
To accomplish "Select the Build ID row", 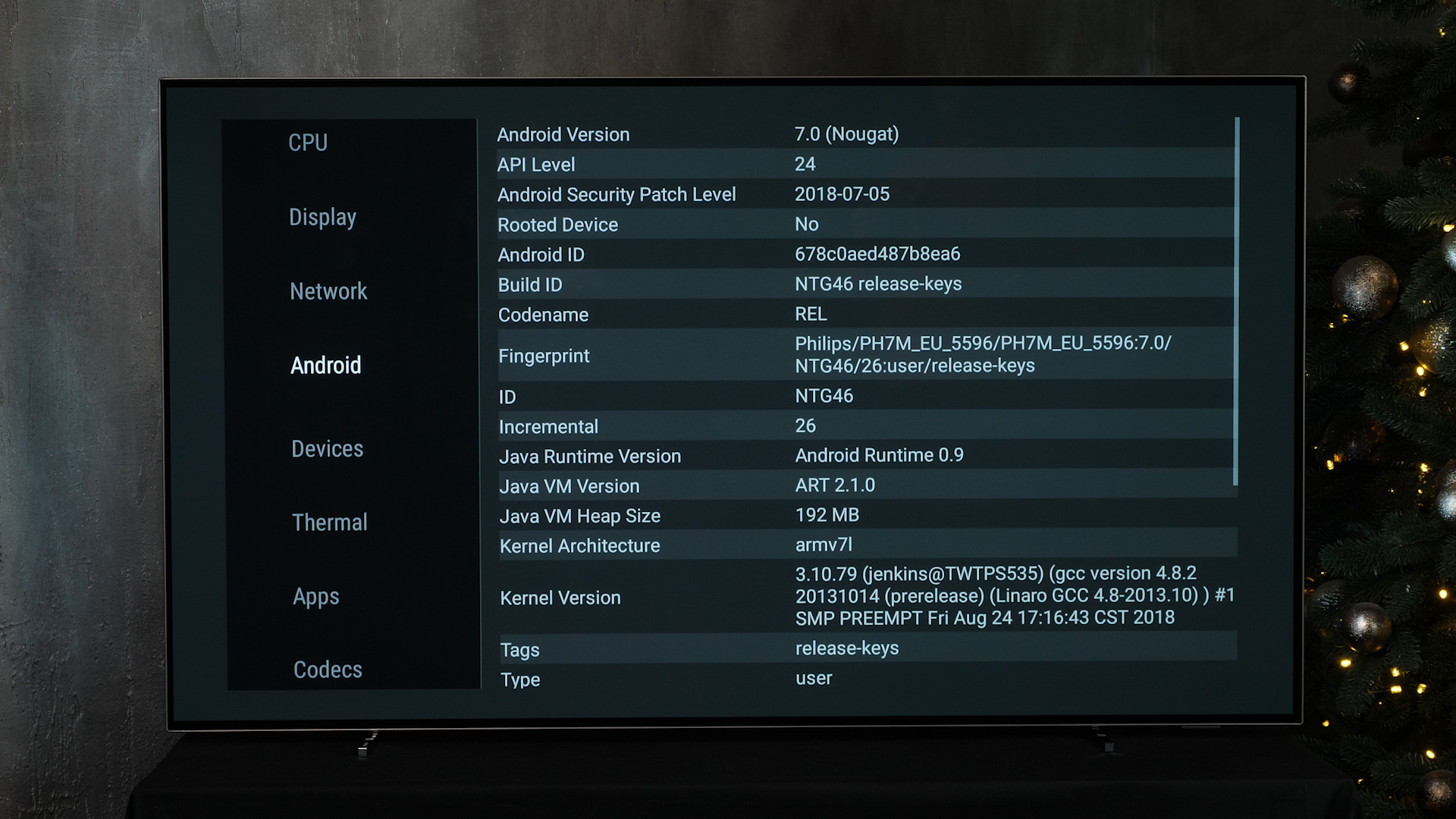I will [x=865, y=284].
